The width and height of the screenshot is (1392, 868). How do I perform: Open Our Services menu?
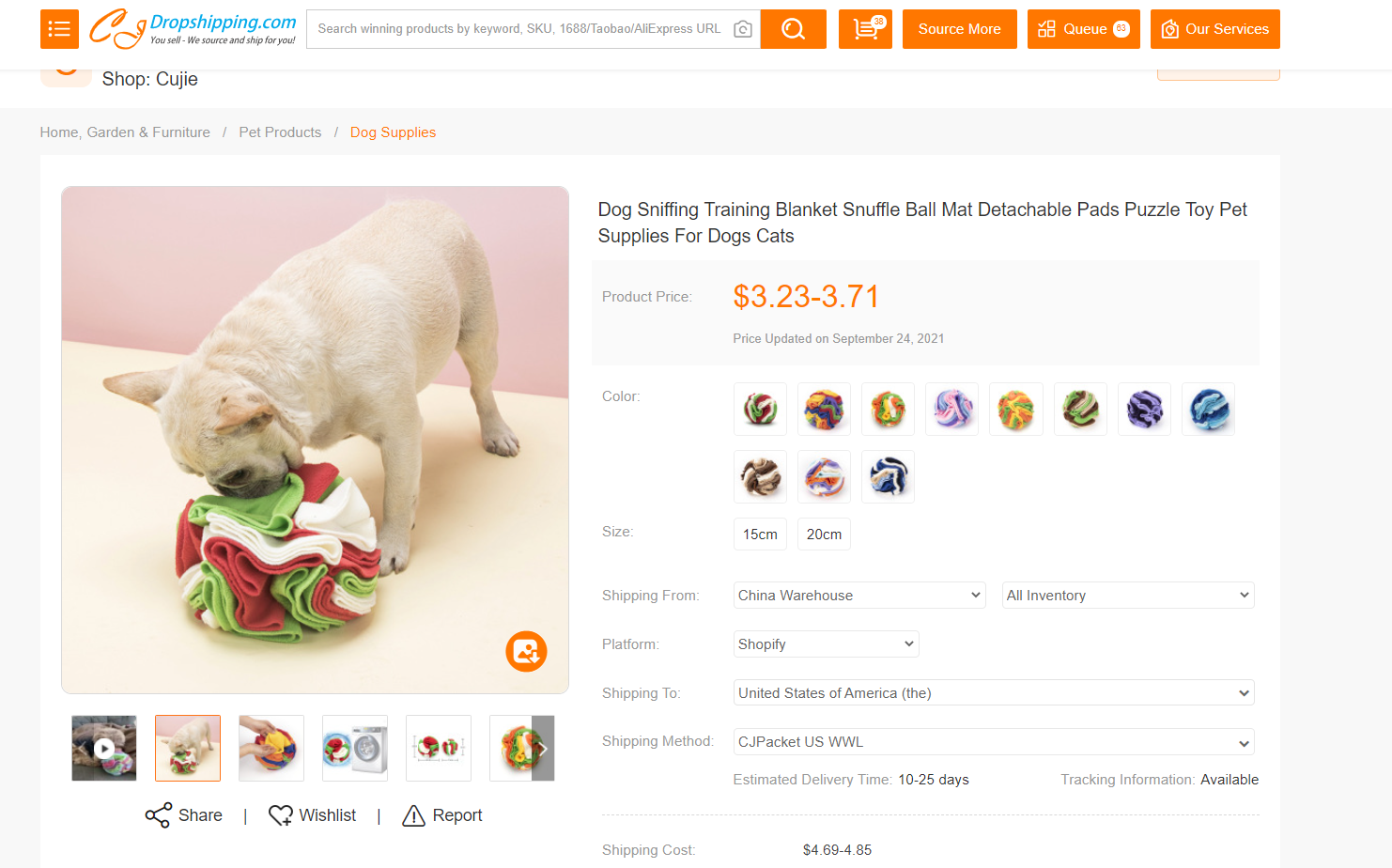click(1214, 29)
